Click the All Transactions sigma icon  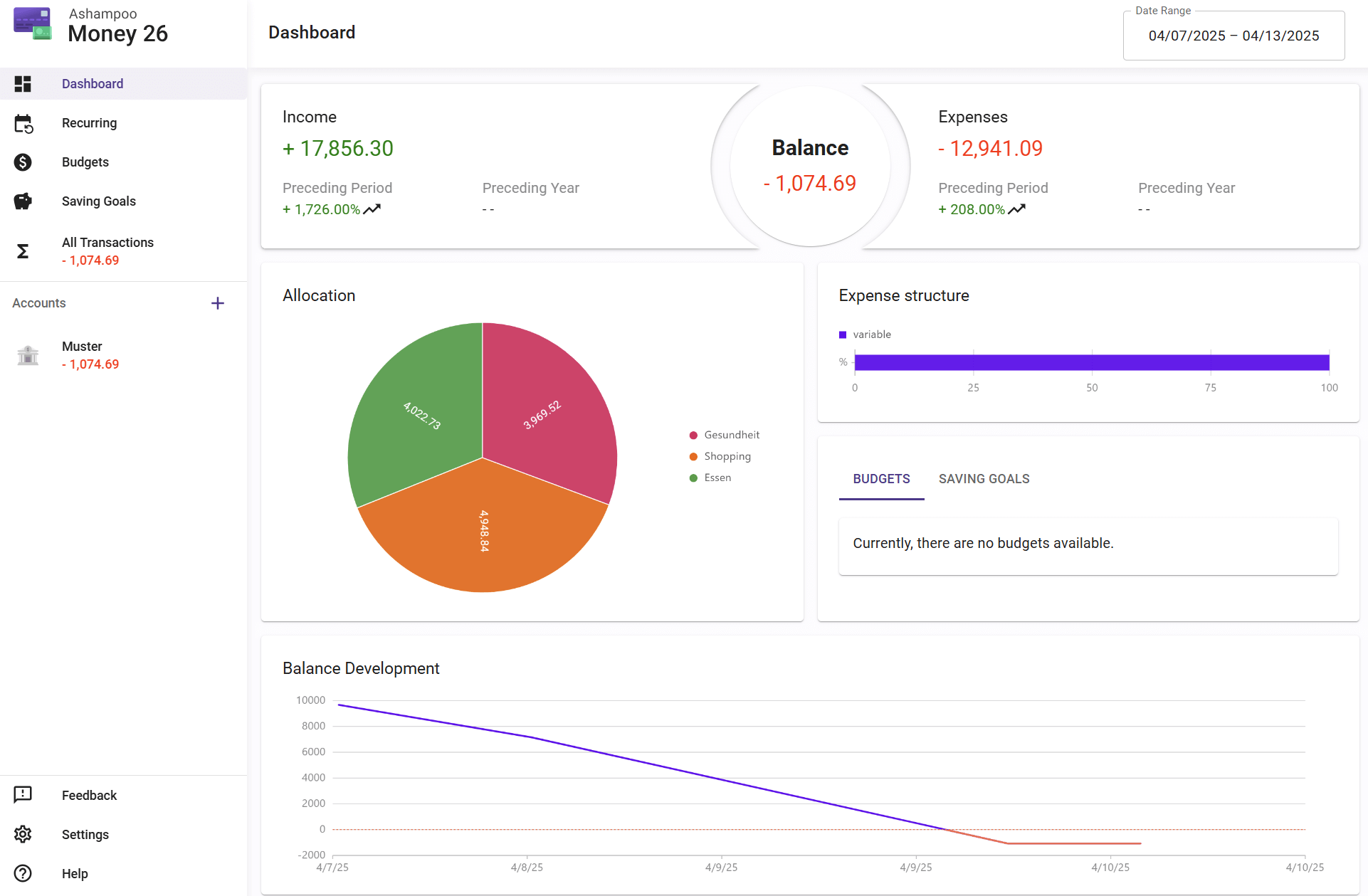[23, 251]
